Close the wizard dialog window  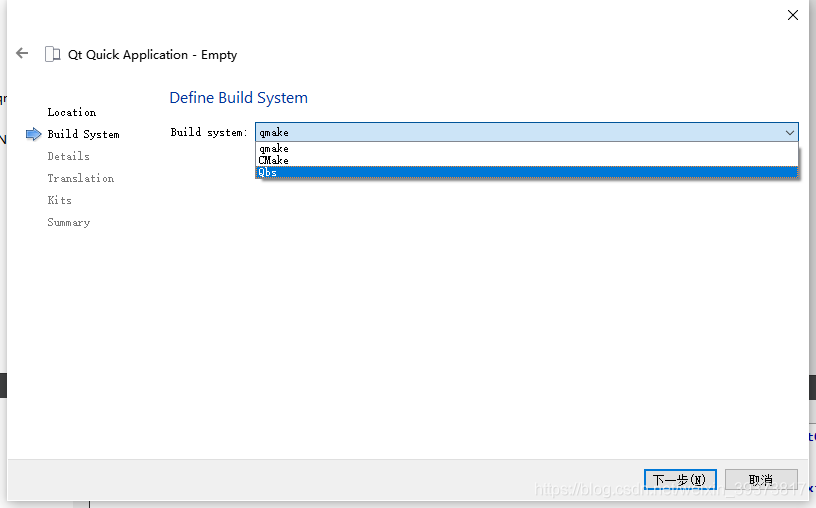pos(793,15)
